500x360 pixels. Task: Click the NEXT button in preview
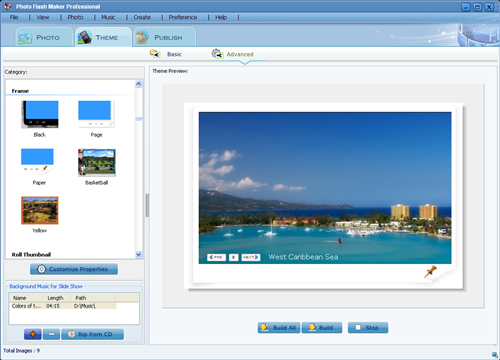click(251, 257)
